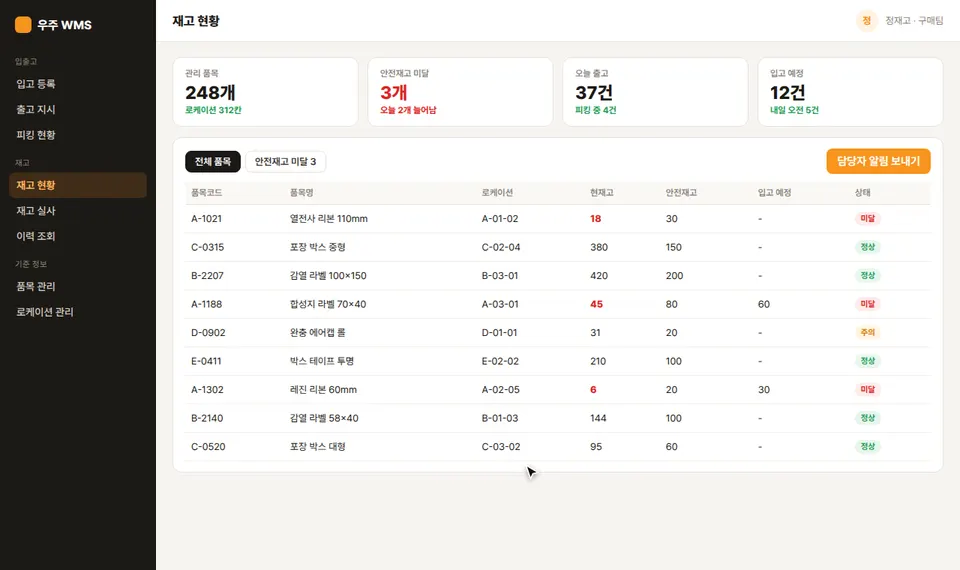Click item name 감열 라벨 100×150
Image resolution: width=960 pixels, height=570 pixels.
(x=328, y=276)
